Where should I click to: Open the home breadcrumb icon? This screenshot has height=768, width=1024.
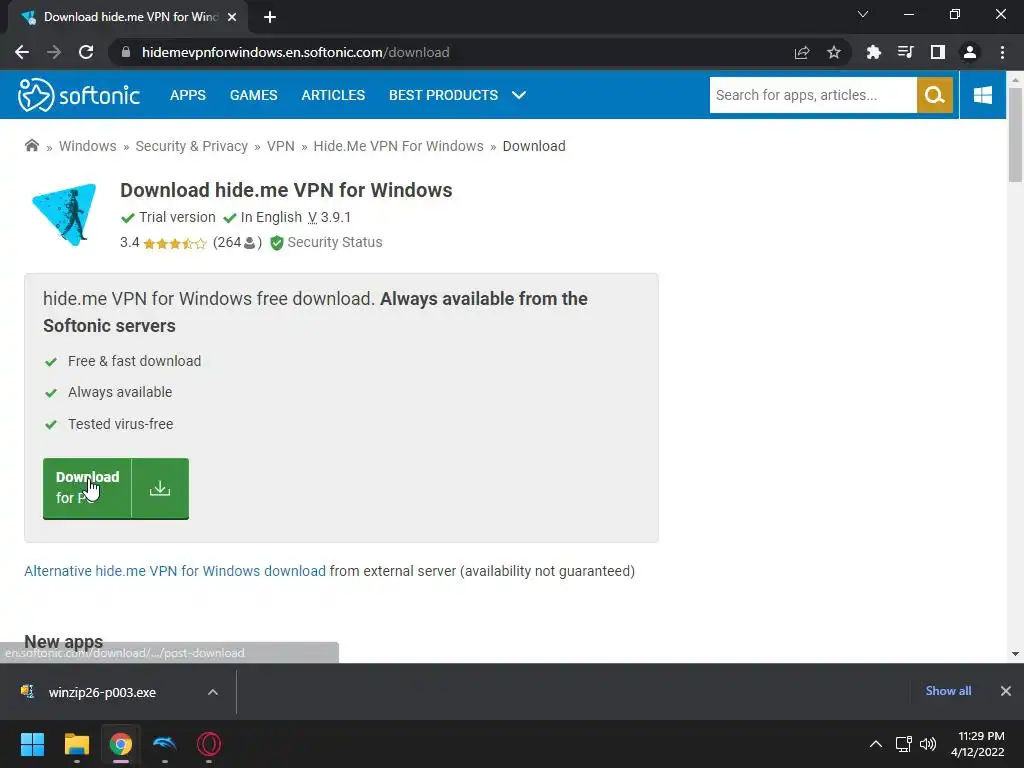[x=31, y=145]
